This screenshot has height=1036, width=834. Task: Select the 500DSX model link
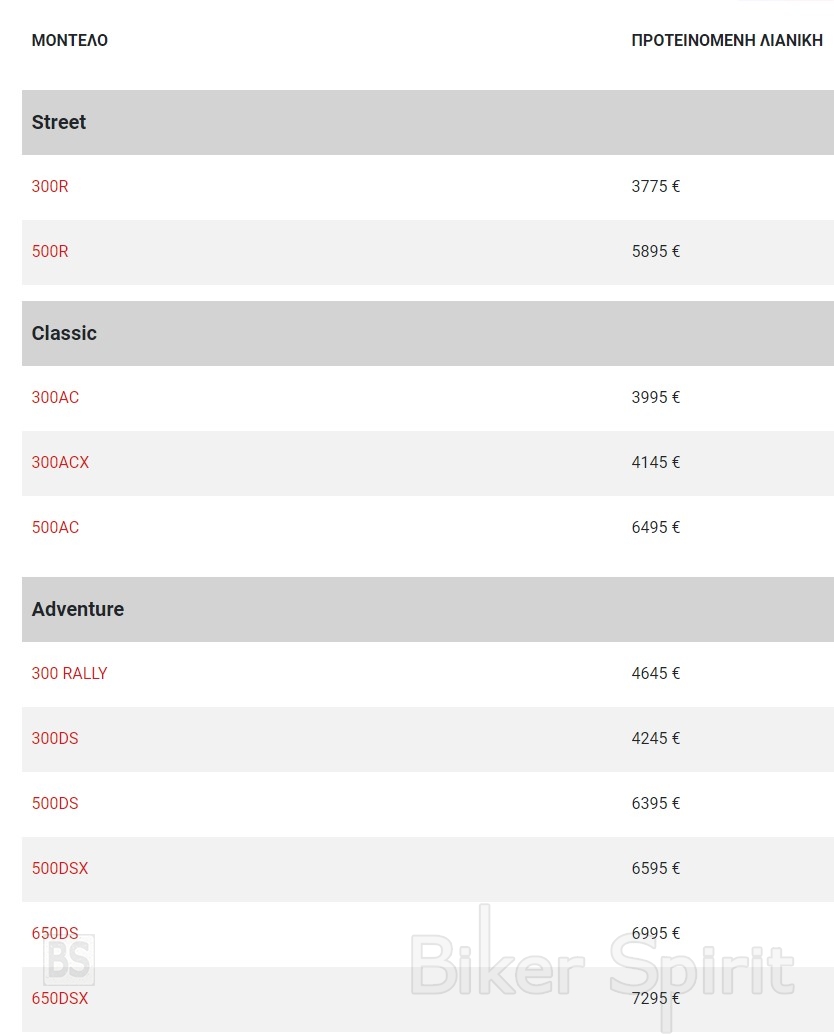[60, 869]
